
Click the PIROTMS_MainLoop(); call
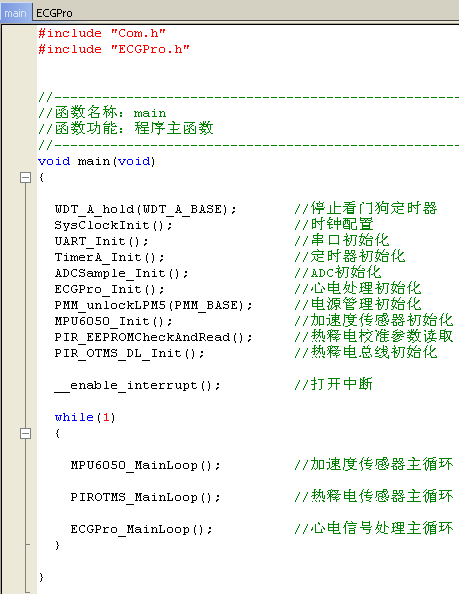click(145, 497)
